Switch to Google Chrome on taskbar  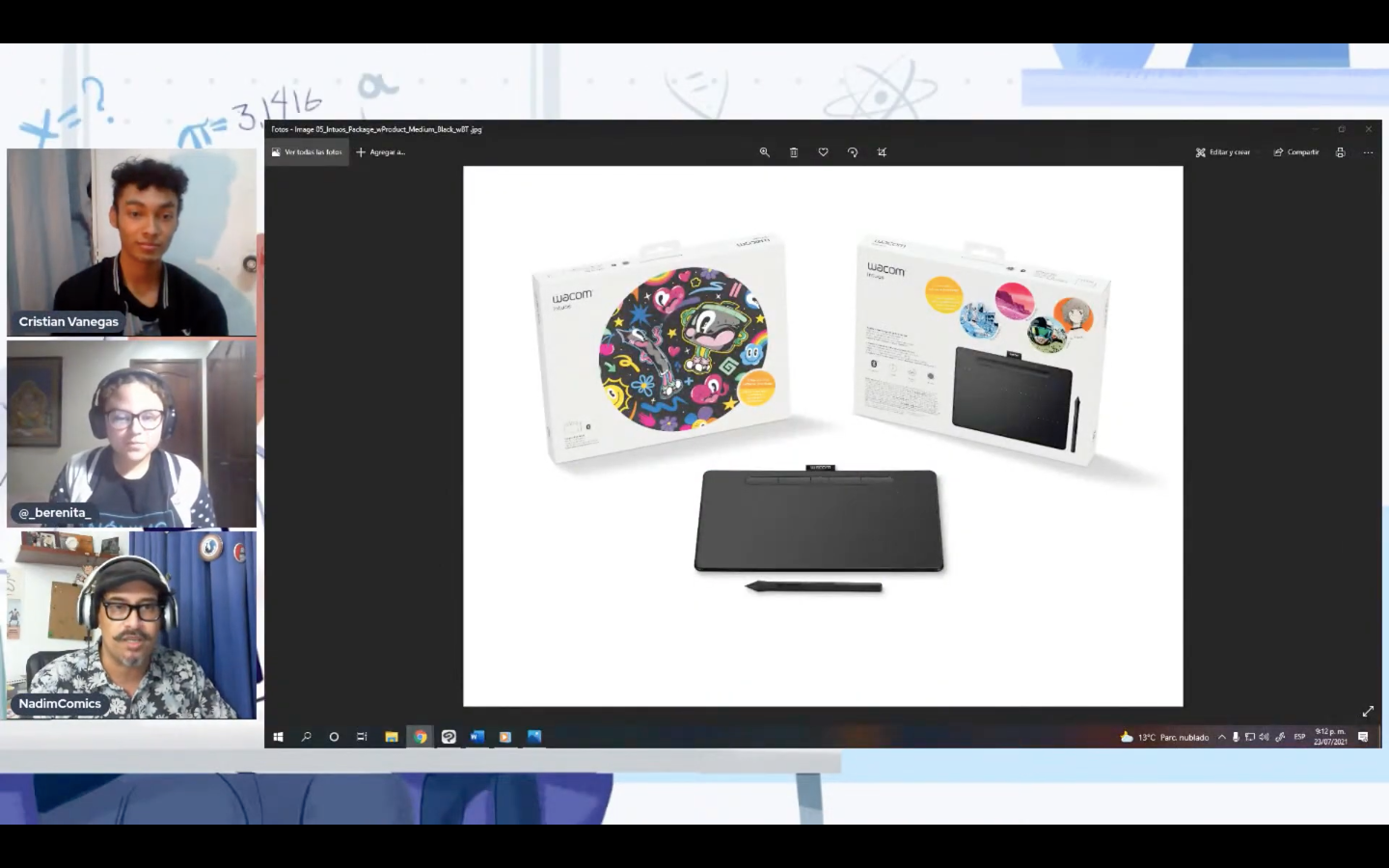point(421,737)
